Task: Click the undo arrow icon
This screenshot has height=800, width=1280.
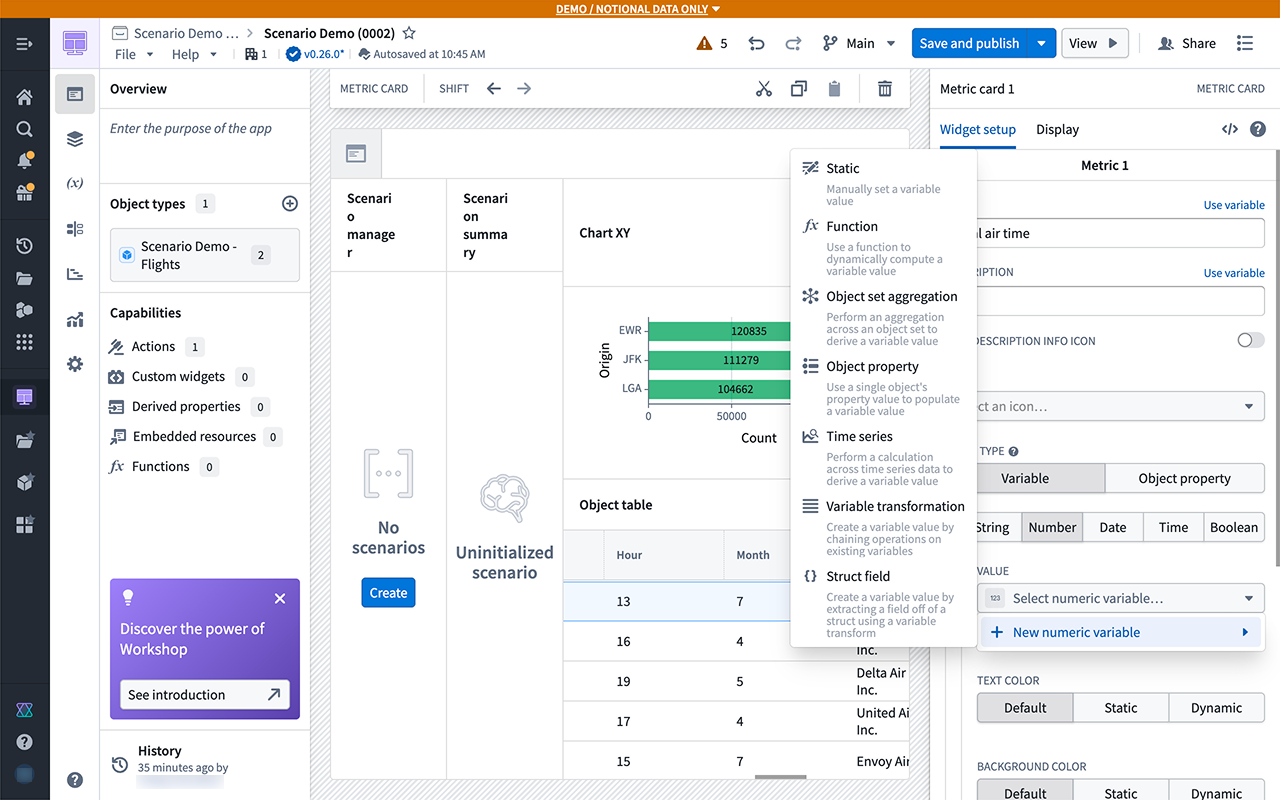Action: click(757, 43)
